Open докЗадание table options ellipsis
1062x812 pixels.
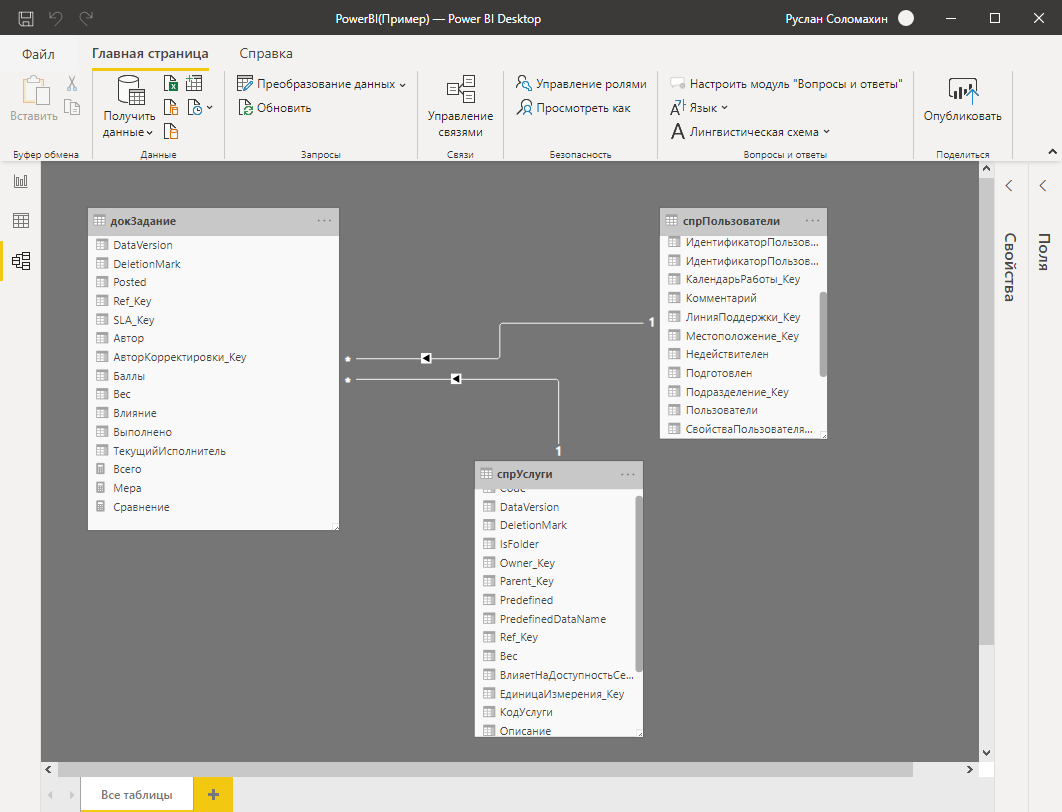[325, 221]
